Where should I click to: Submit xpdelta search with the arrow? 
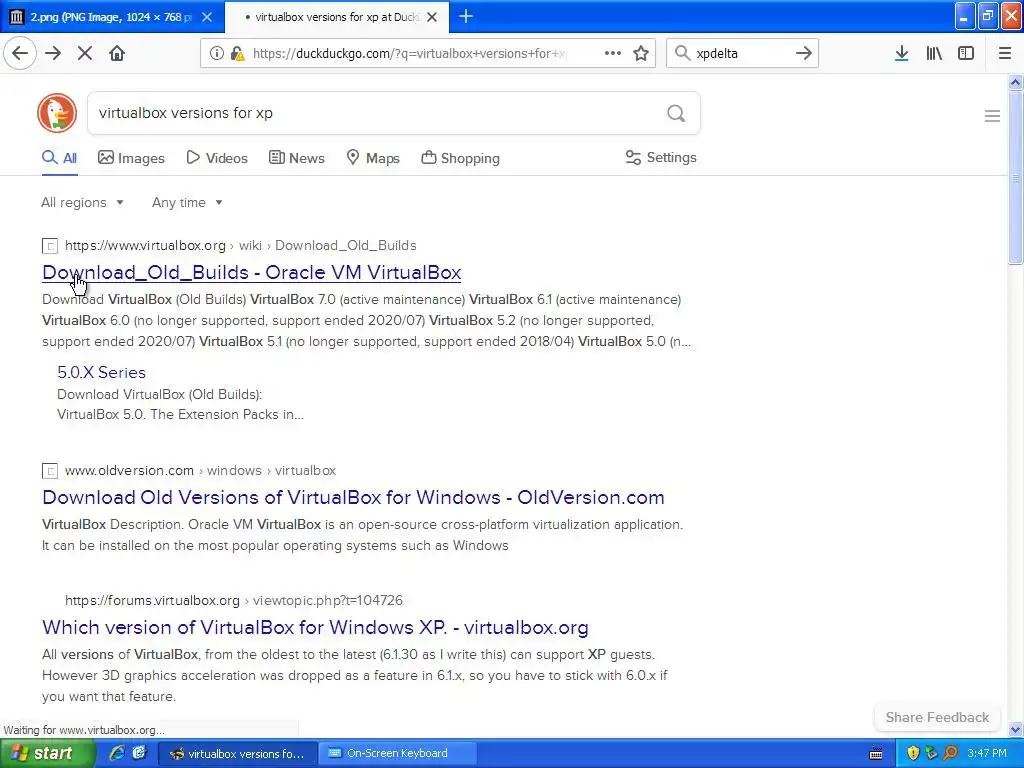point(804,53)
